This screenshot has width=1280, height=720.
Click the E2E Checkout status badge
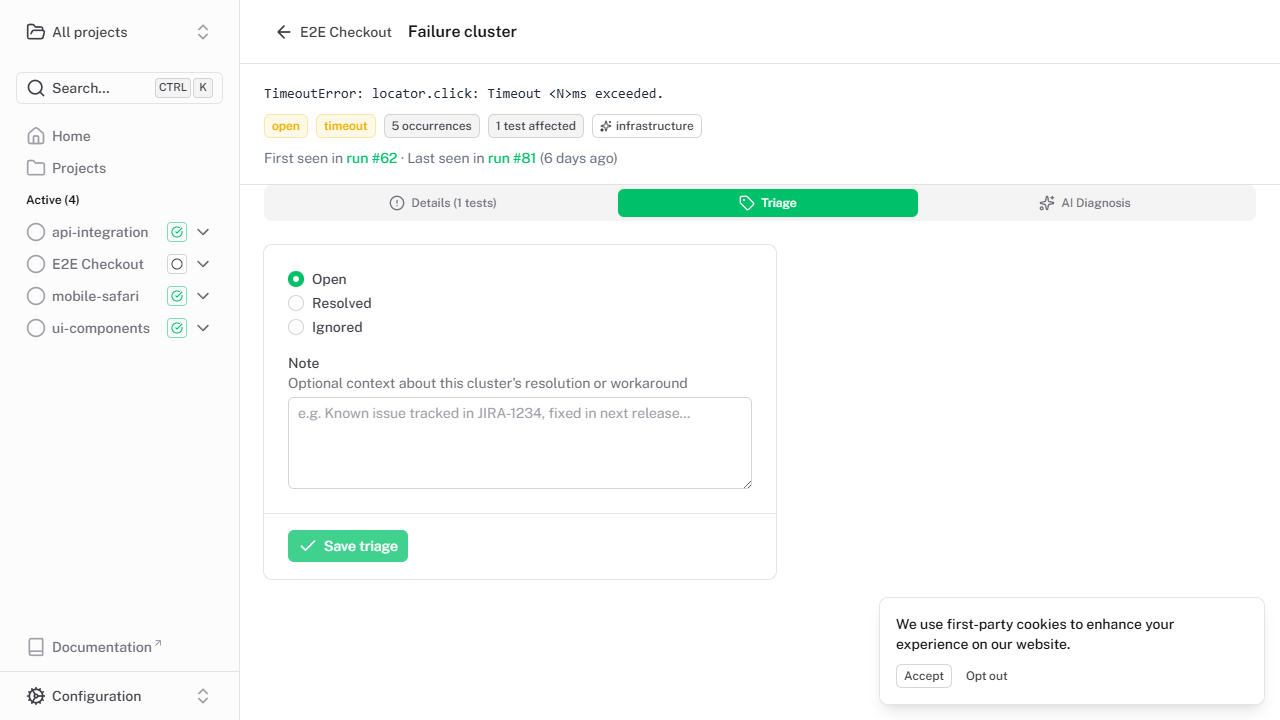[x=177, y=264]
